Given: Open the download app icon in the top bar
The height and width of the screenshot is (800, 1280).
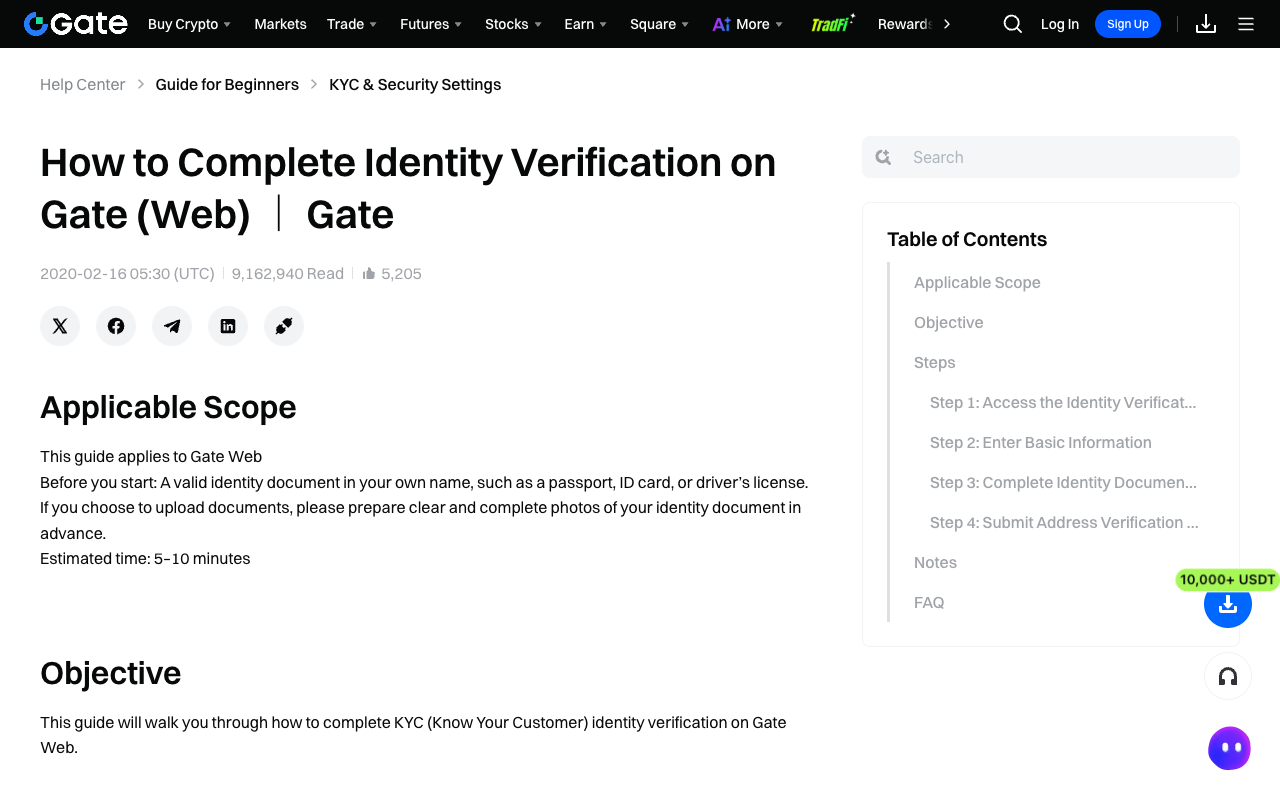Looking at the screenshot, I should click(x=1206, y=24).
